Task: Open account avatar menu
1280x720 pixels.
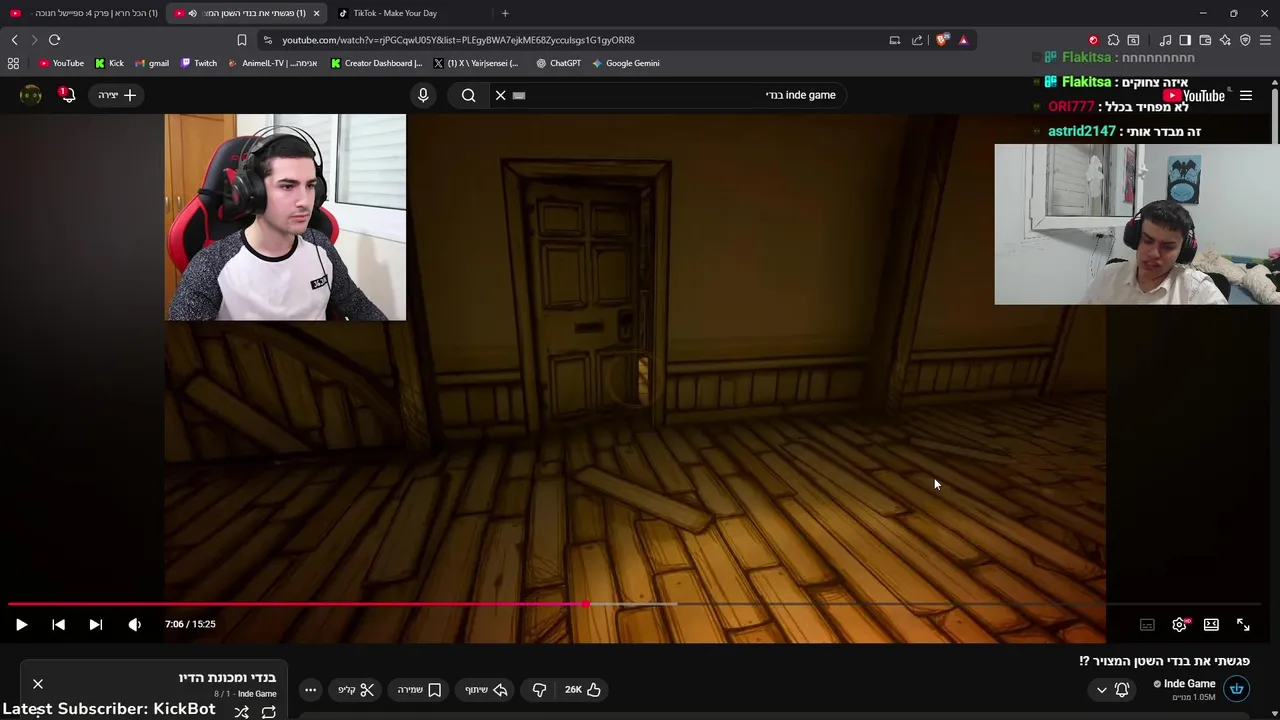Action: (31, 95)
